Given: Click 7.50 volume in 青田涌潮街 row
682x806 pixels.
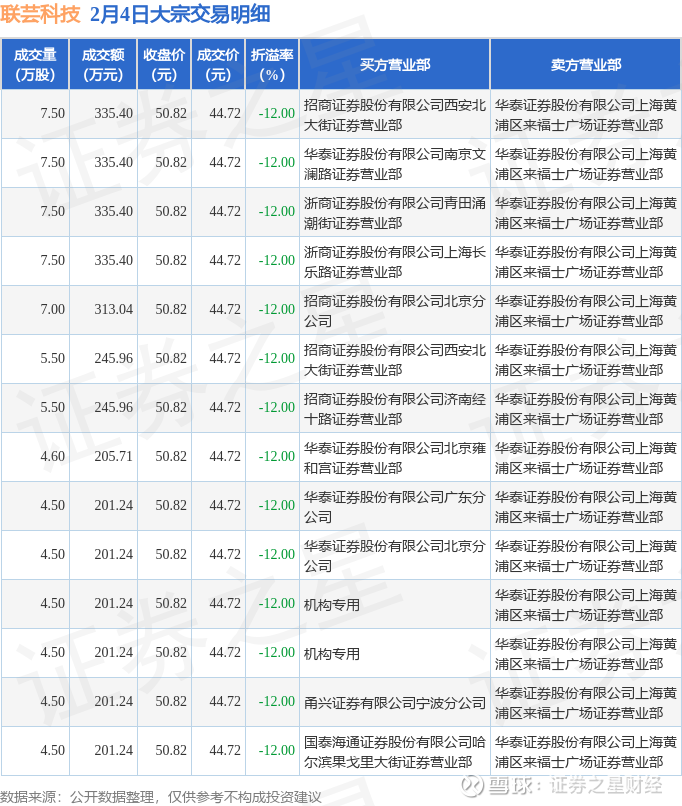Looking at the screenshot, I should pyautogui.click(x=52, y=211).
